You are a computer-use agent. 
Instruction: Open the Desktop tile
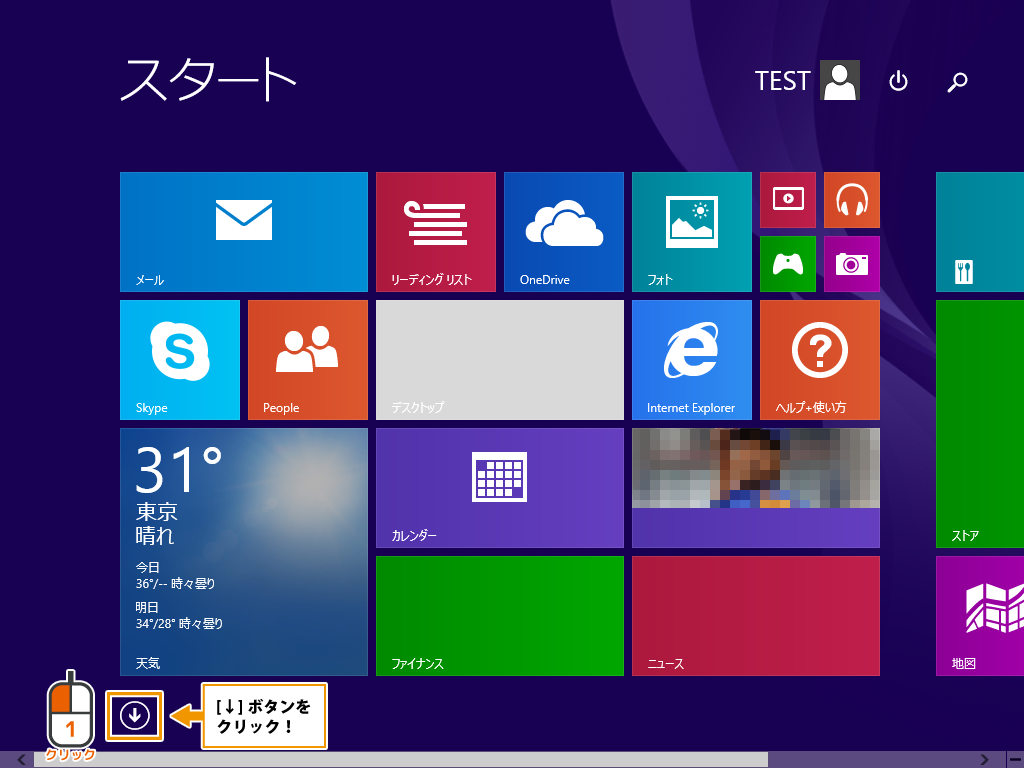[x=500, y=360]
